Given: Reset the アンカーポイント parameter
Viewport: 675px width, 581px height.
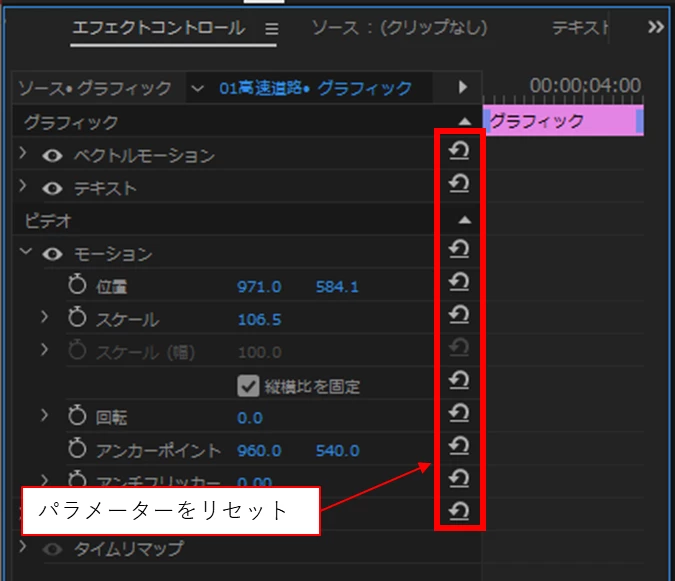Looking at the screenshot, I should pos(459,445).
